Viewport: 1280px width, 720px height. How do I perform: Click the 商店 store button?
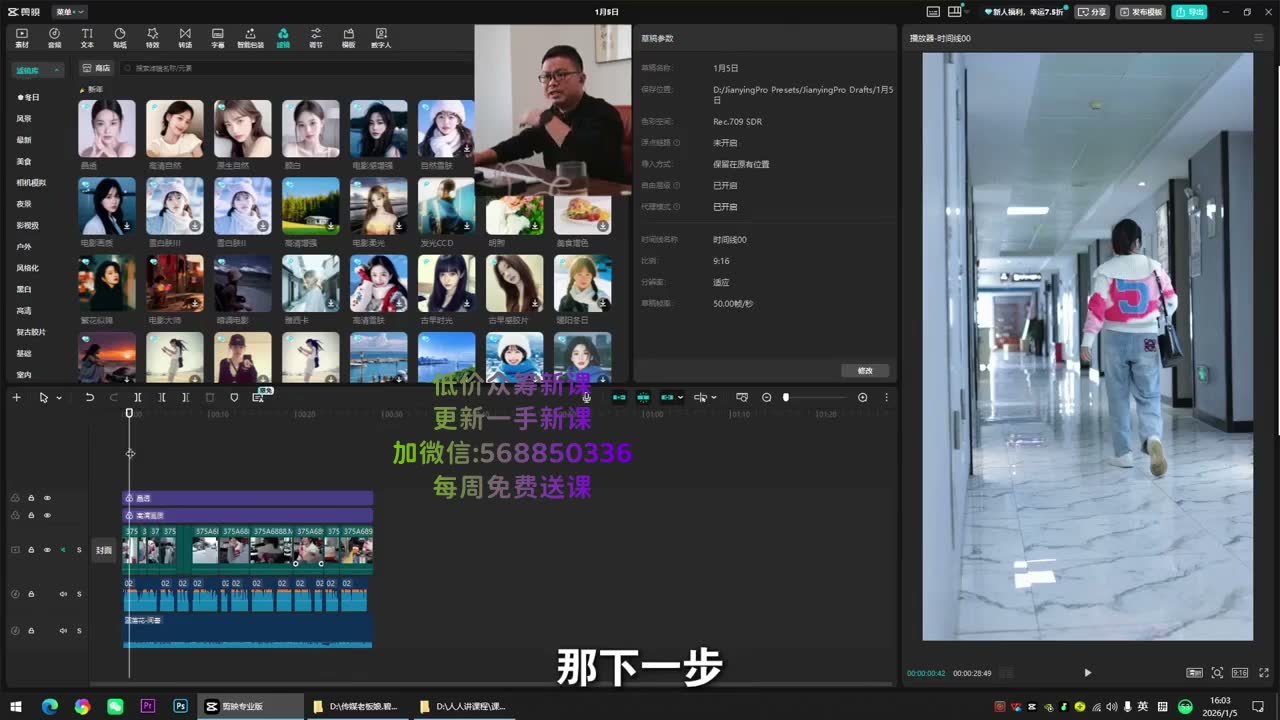click(x=97, y=68)
